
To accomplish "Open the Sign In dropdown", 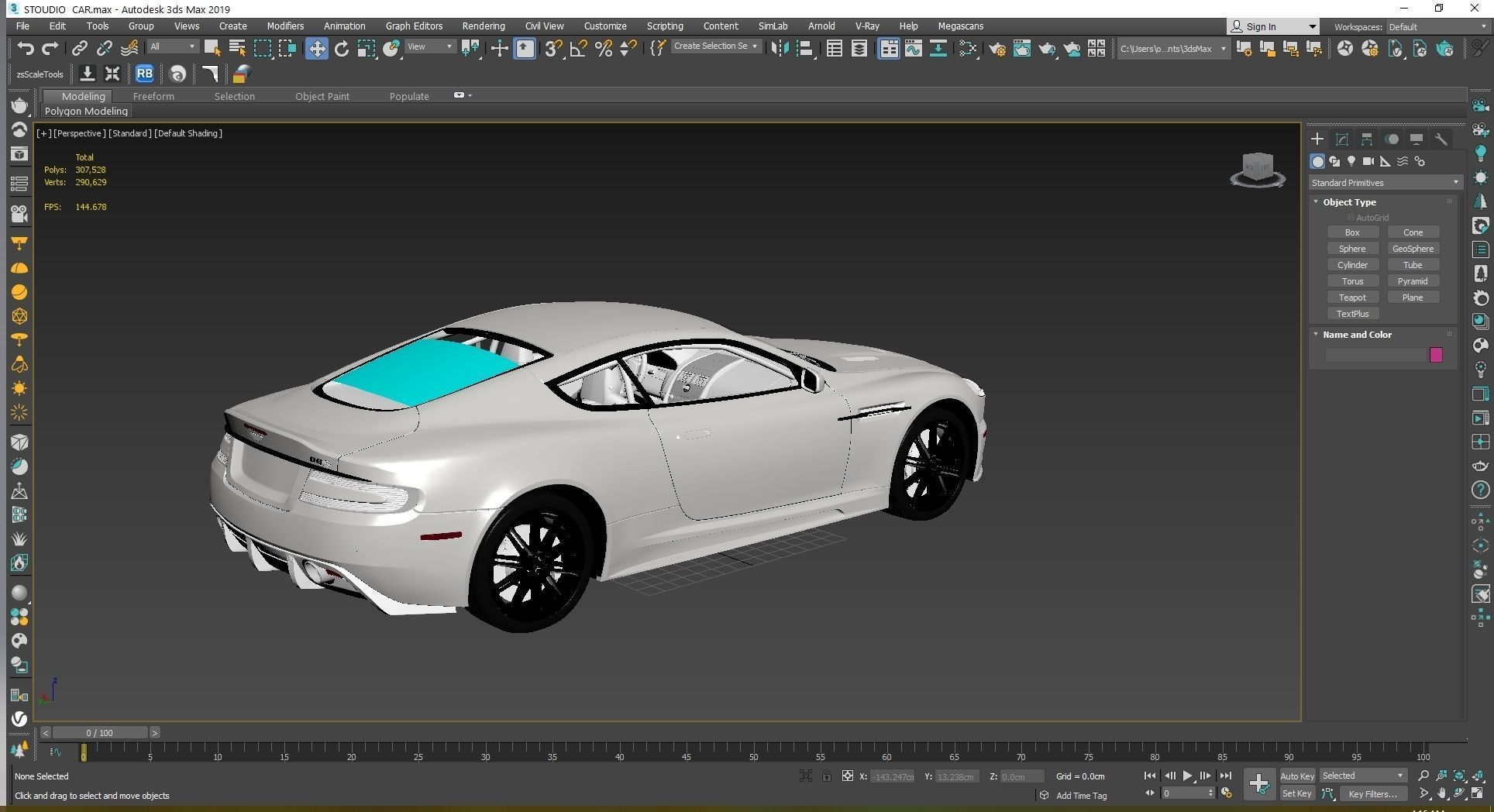I will click(x=1273, y=26).
